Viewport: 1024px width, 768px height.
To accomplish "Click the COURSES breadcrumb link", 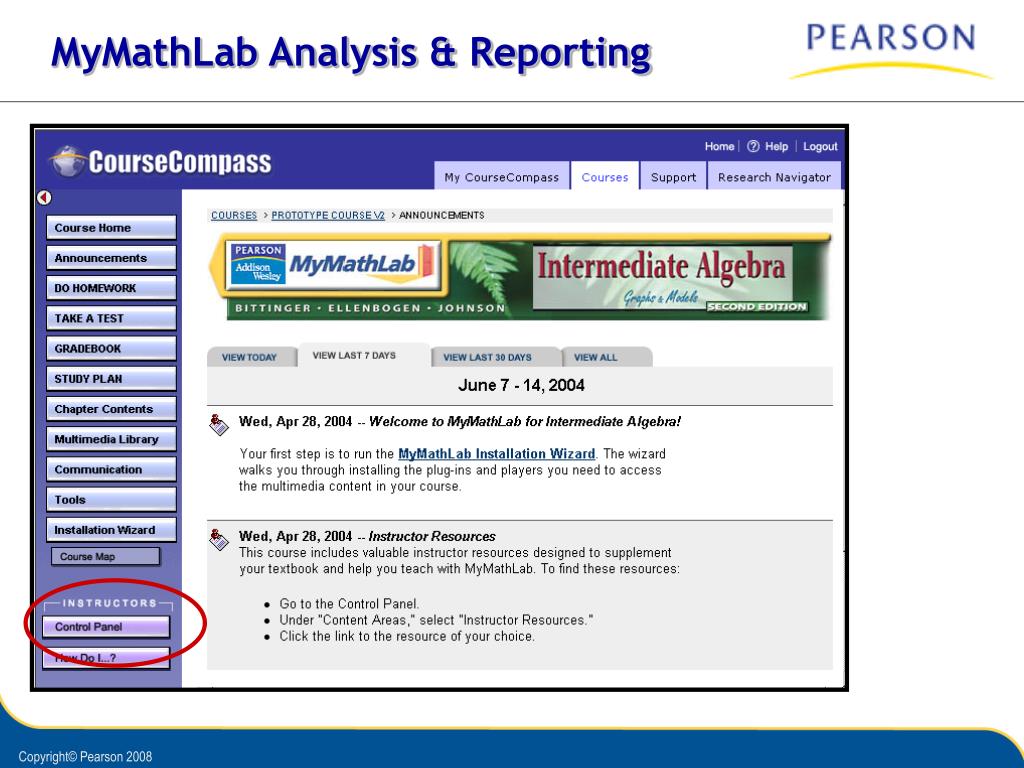I will [234, 215].
